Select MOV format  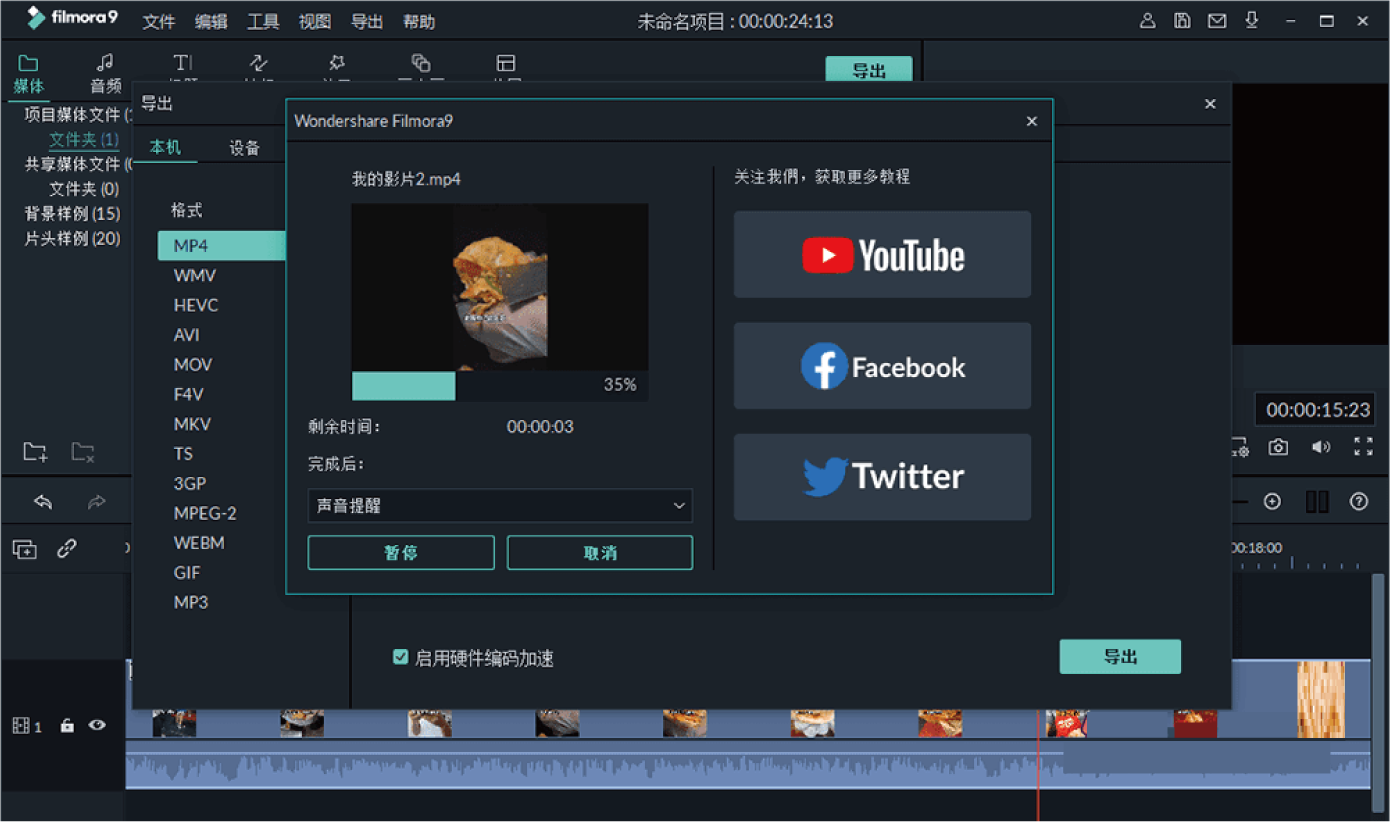click(x=193, y=365)
